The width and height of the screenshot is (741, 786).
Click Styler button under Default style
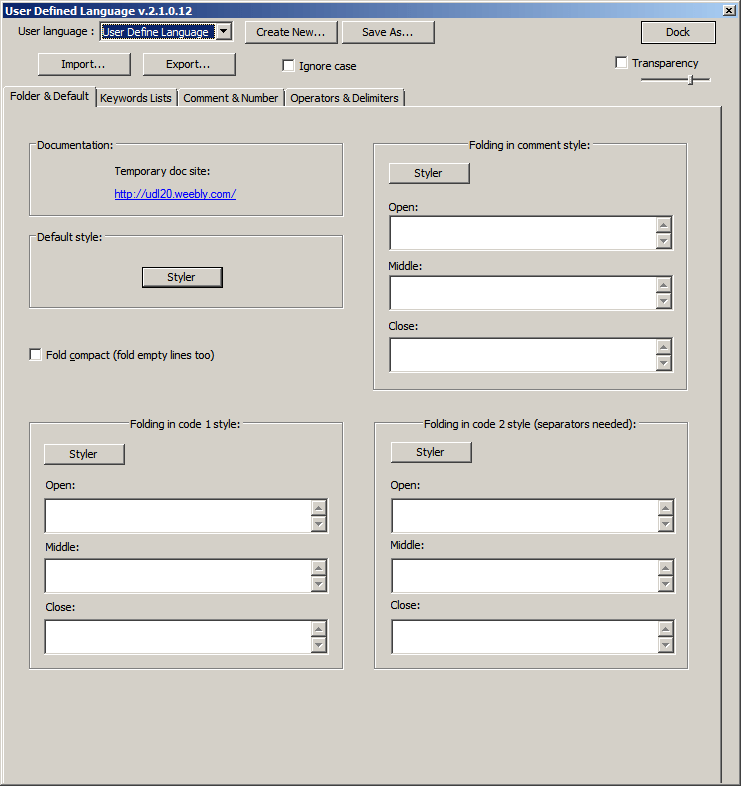click(182, 277)
